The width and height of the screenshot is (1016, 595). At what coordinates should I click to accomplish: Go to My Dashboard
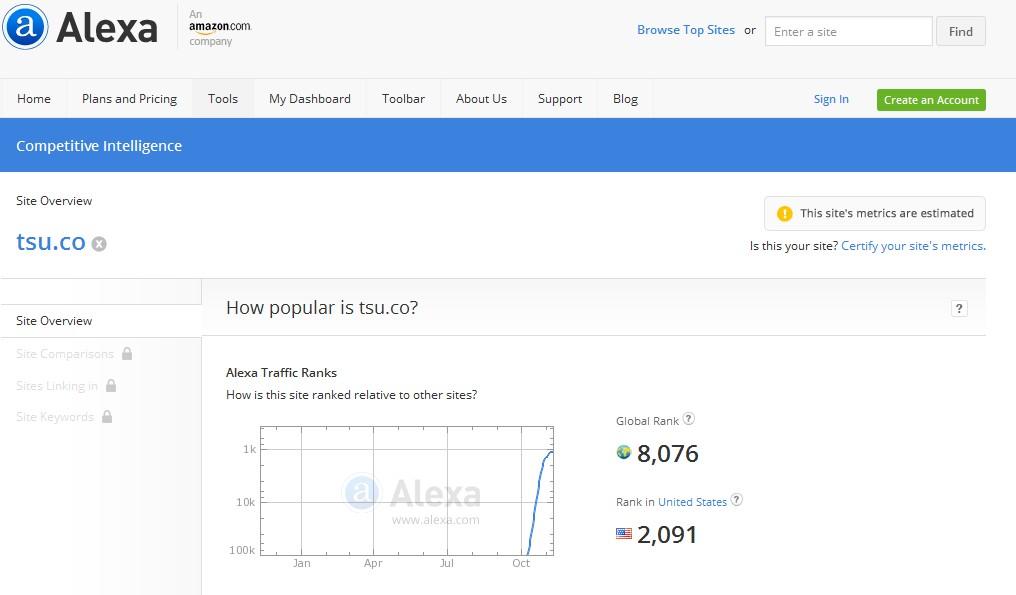tap(310, 99)
